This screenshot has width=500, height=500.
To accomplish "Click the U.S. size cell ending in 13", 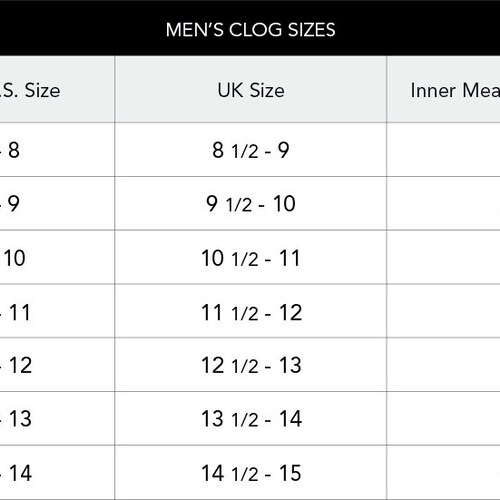I will pyautogui.click(x=57, y=419).
